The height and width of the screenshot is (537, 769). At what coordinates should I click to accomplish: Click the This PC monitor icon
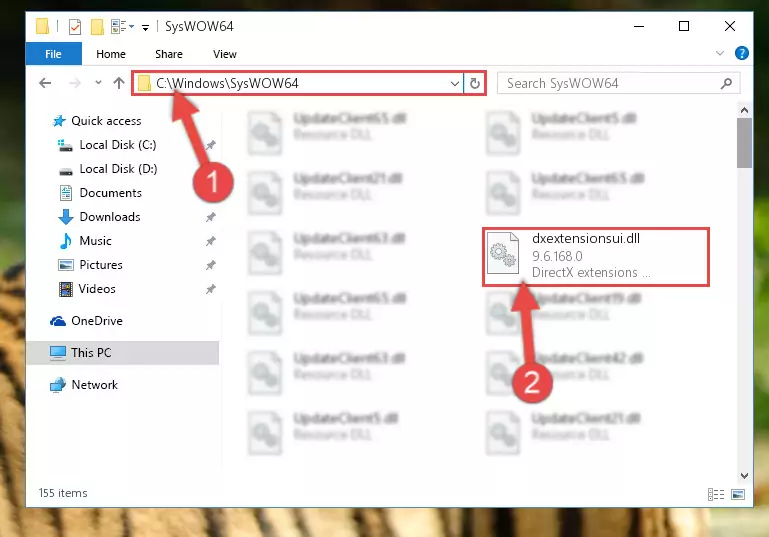pyautogui.click(x=58, y=353)
